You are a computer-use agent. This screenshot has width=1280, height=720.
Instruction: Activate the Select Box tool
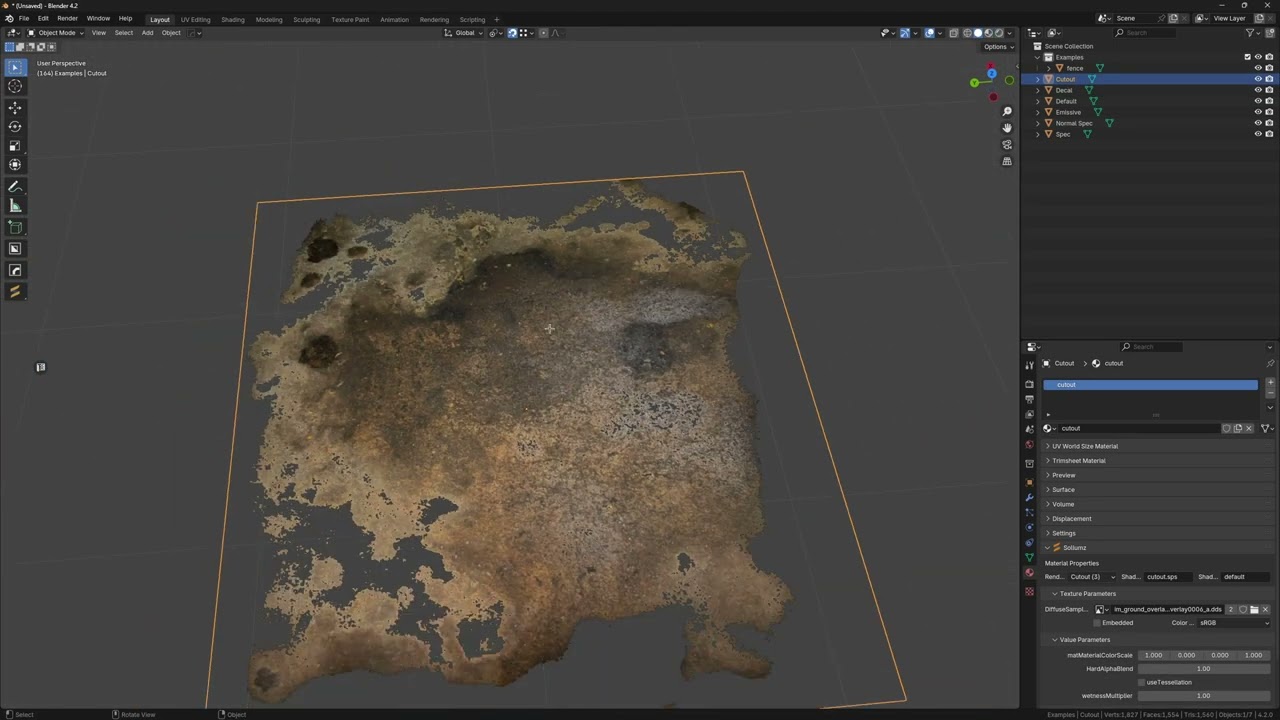point(15,67)
